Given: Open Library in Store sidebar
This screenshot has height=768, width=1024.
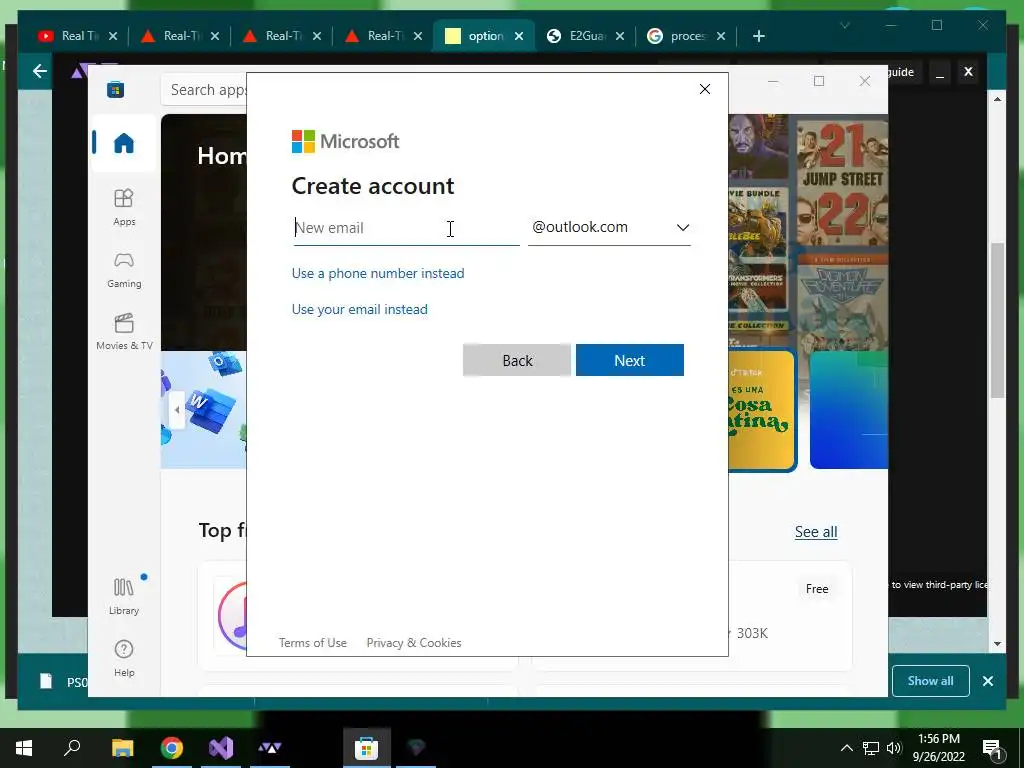Looking at the screenshot, I should tap(123, 596).
